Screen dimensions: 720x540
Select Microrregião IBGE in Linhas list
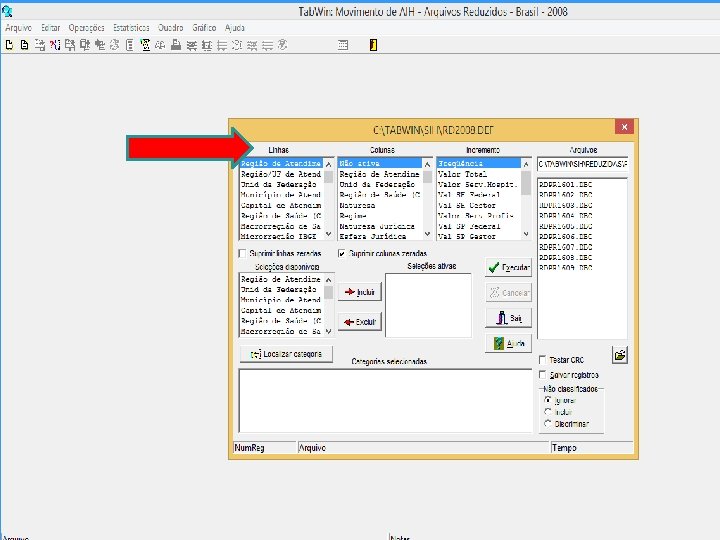(x=281, y=236)
